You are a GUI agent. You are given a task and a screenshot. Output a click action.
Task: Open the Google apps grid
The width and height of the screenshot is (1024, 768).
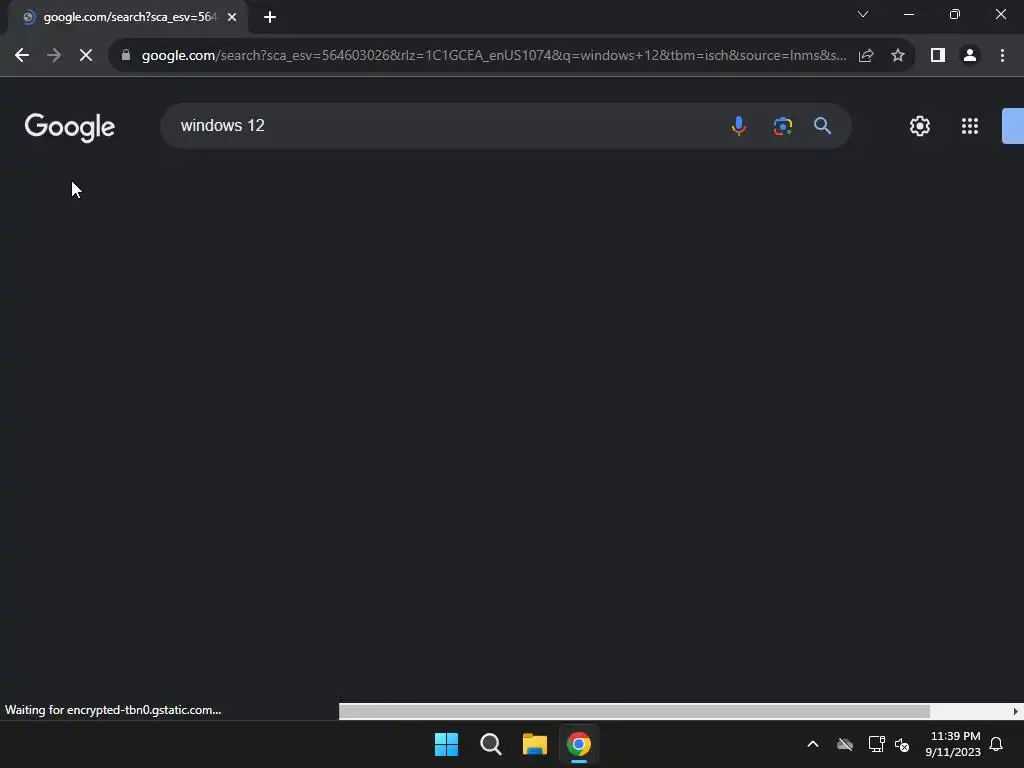(x=970, y=125)
